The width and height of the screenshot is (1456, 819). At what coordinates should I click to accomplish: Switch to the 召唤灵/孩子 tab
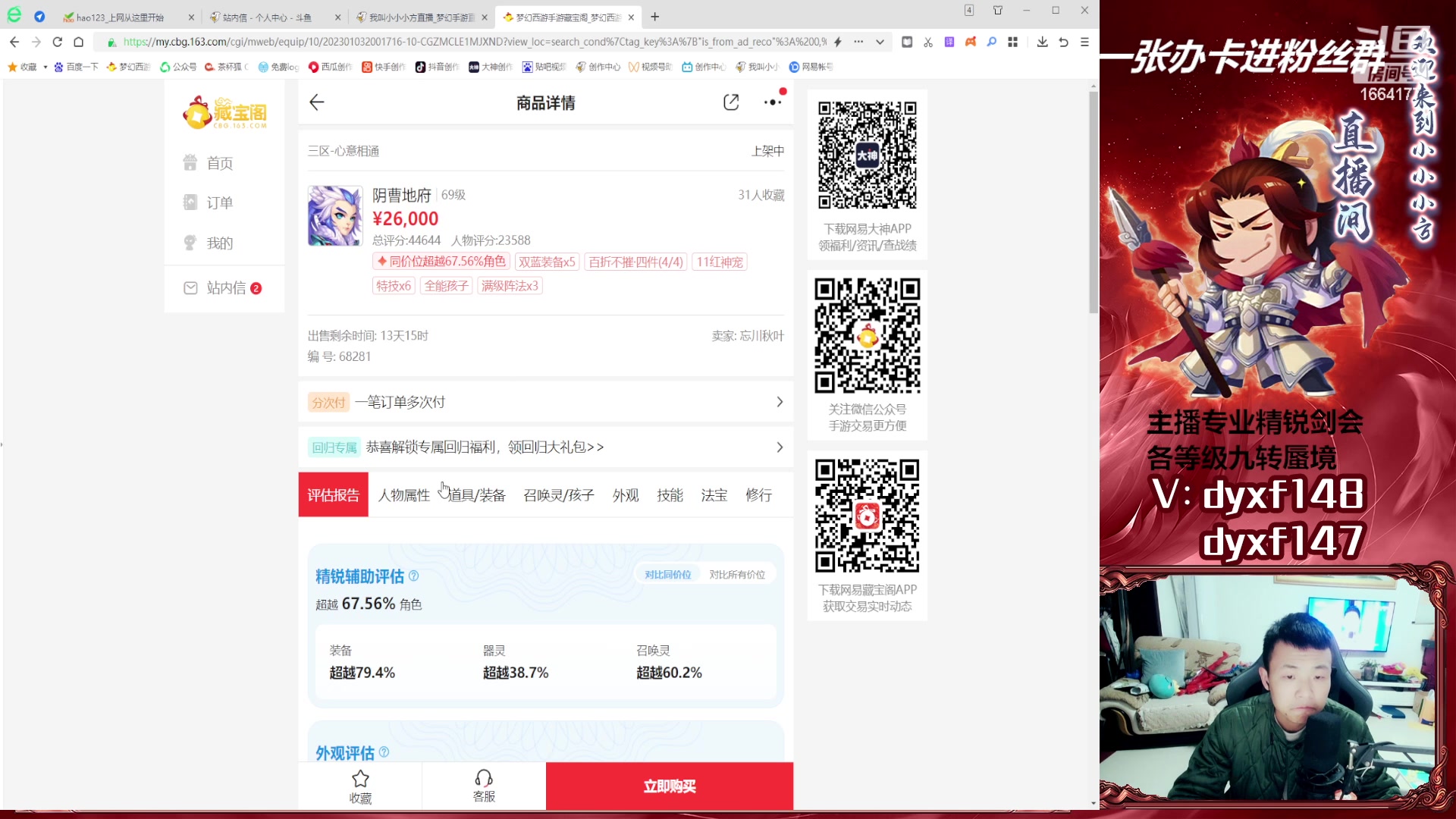point(559,495)
